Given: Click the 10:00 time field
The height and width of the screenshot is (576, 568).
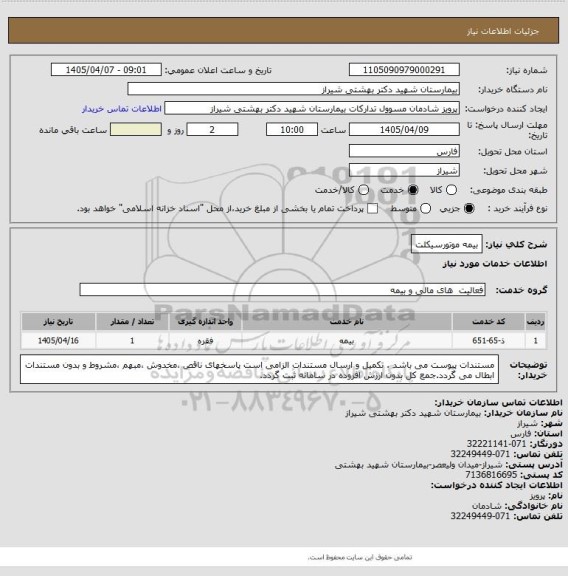Looking at the screenshot, I should 292,130.
